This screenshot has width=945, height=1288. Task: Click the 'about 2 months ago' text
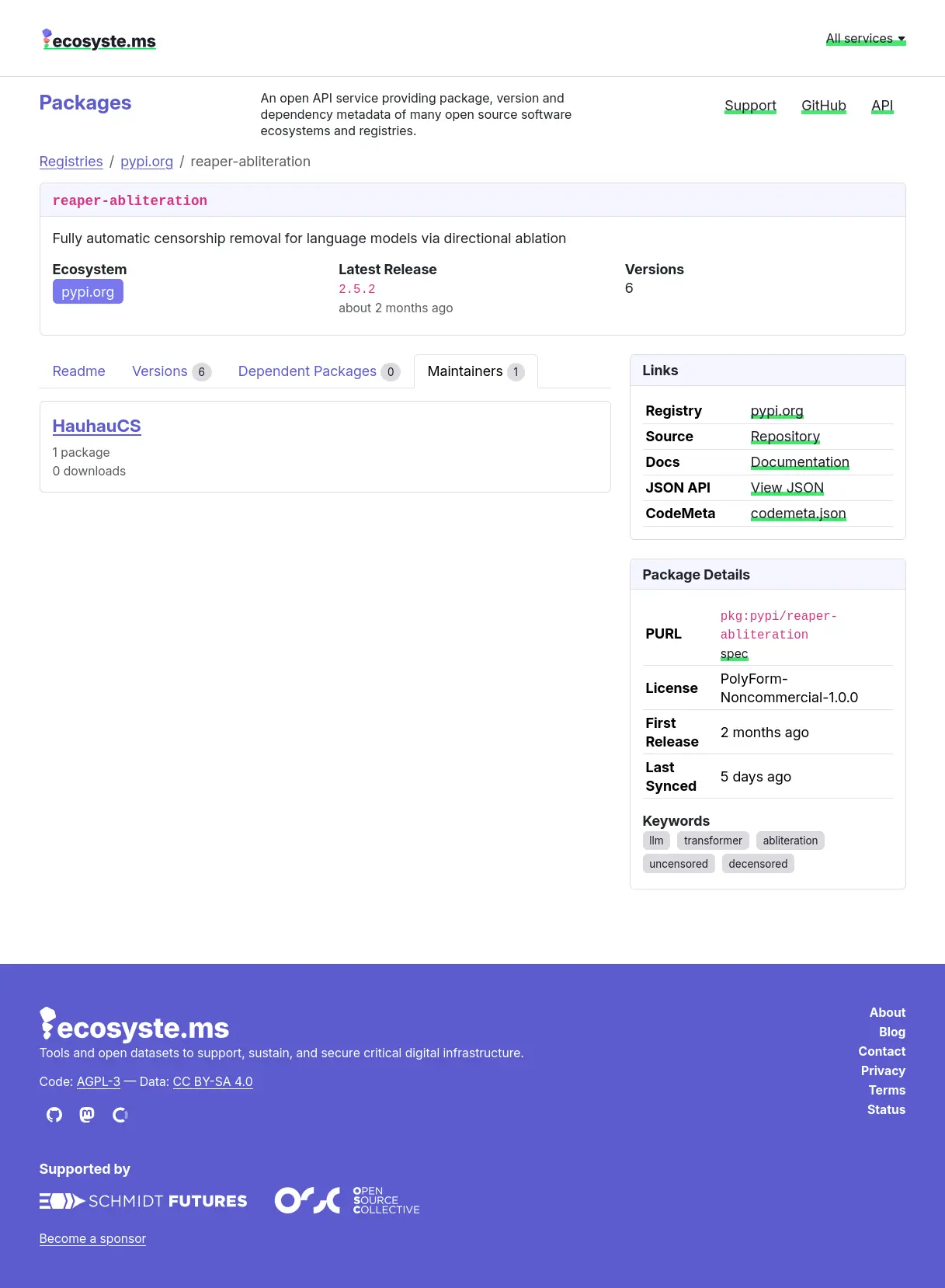coord(395,308)
